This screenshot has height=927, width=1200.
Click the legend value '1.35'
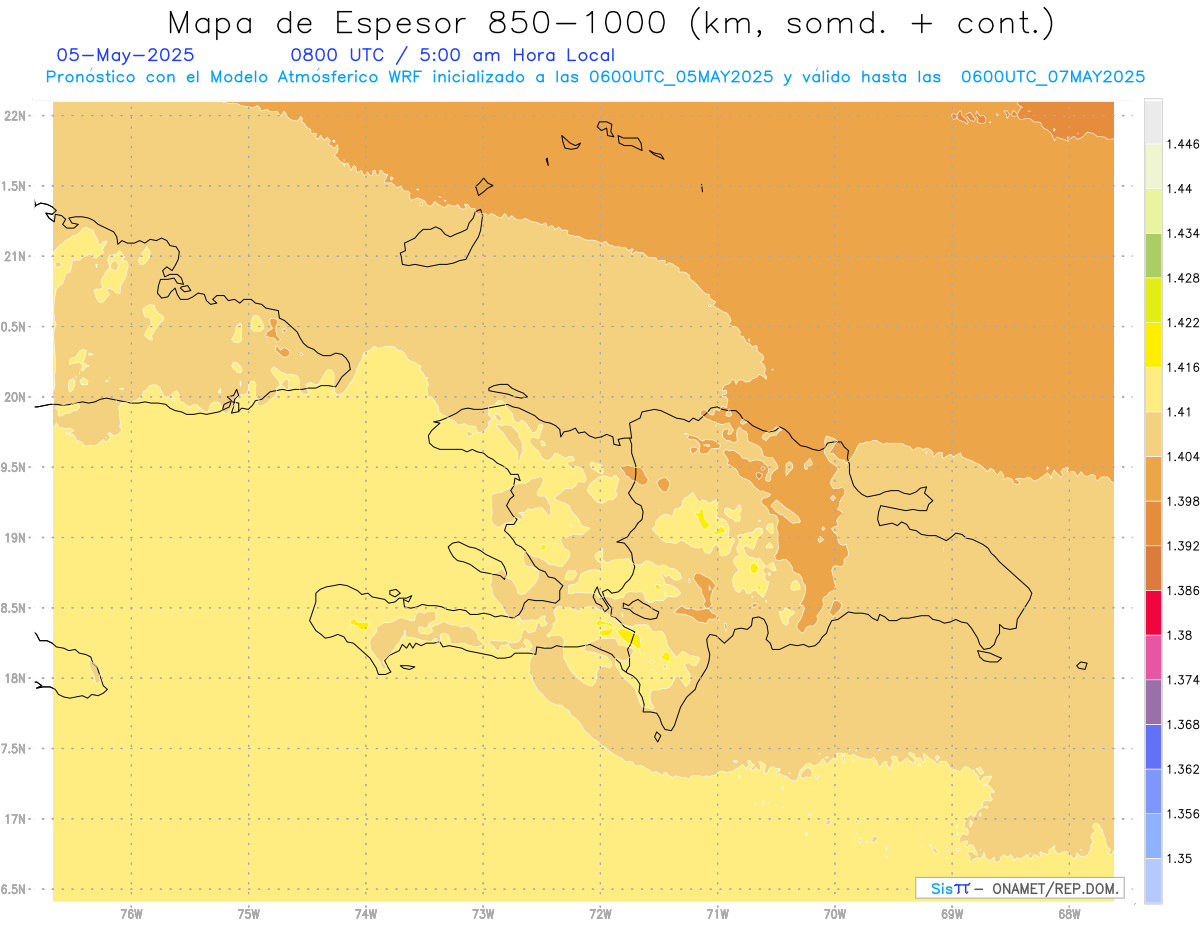[1179, 859]
